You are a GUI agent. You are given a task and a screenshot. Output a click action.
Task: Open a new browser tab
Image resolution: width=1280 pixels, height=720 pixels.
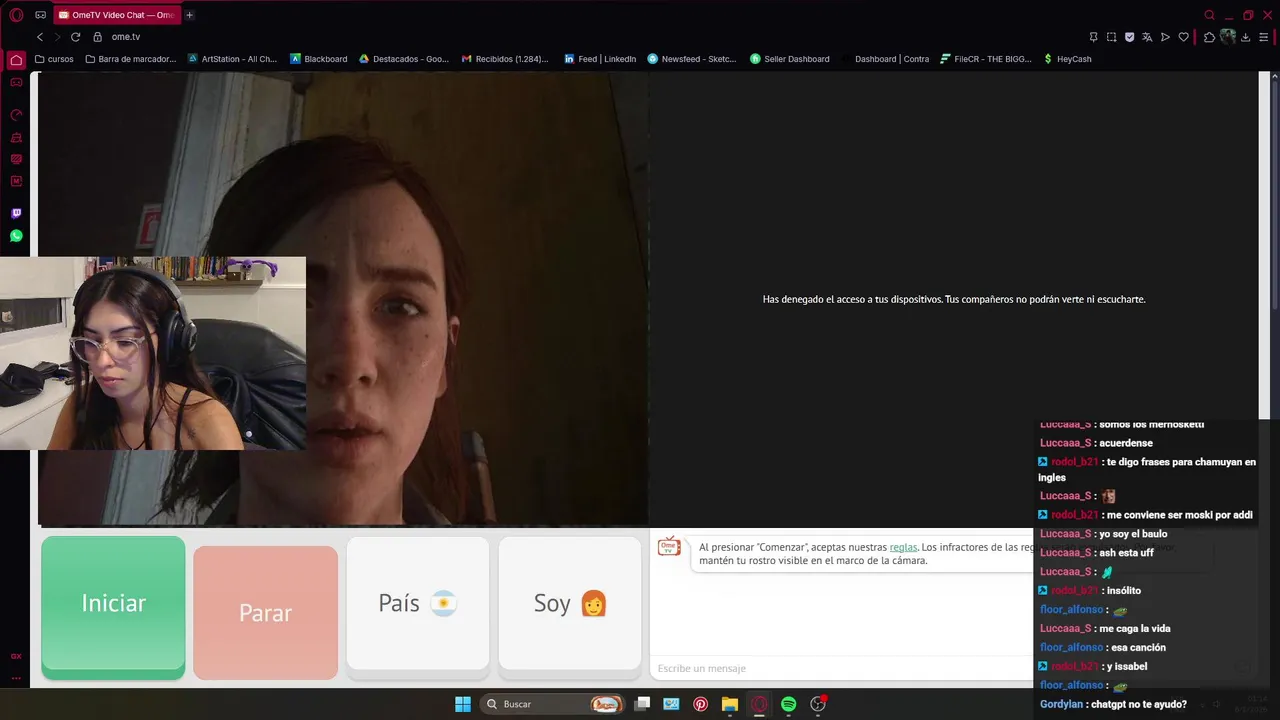click(189, 15)
